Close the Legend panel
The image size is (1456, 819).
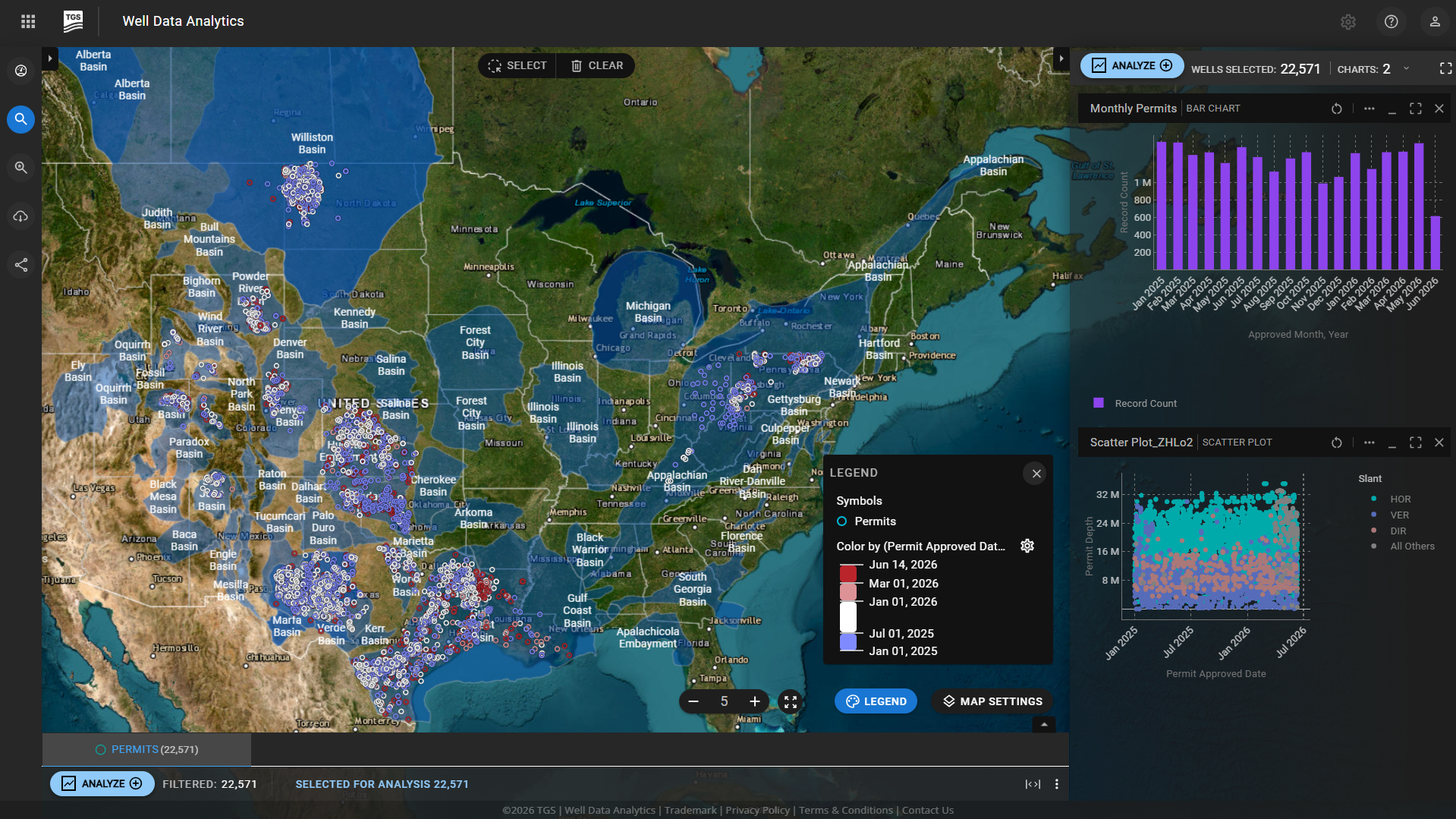point(1036,474)
